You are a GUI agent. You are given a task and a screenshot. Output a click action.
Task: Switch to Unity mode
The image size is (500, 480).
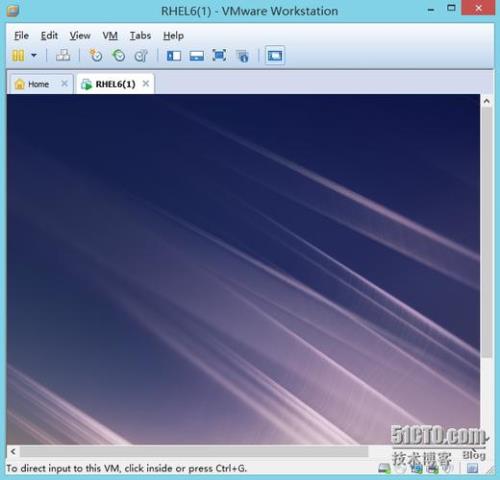point(242,55)
